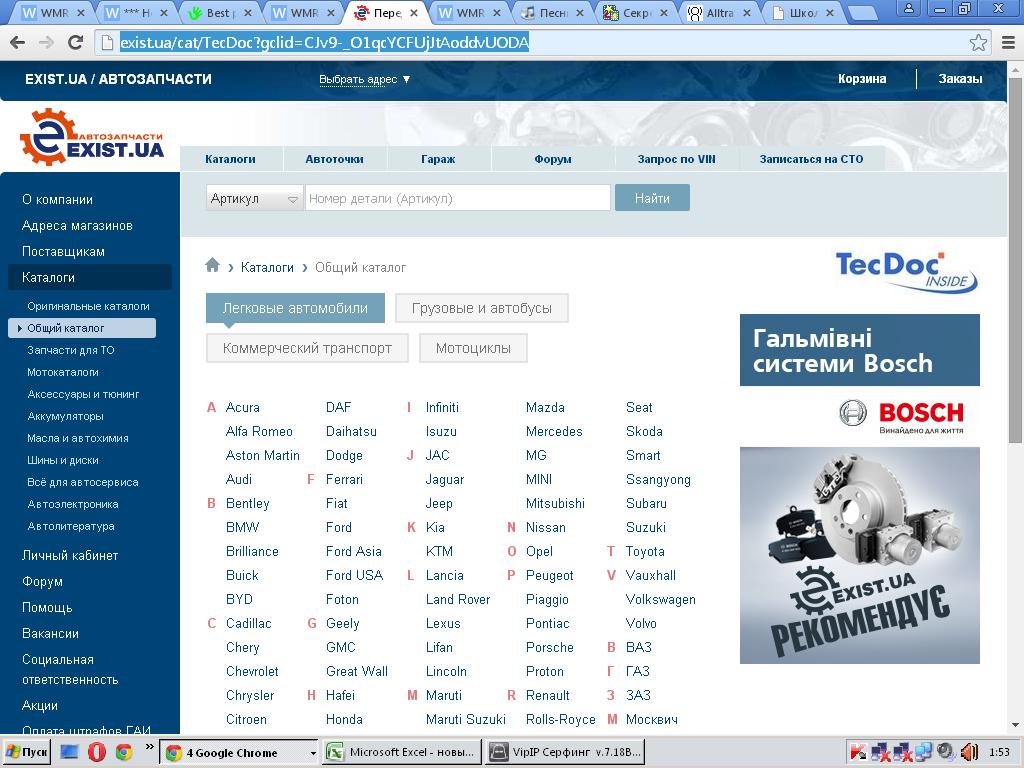Image resolution: width=1024 pixels, height=768 pixels.
Task: Click the volume tray icon
Action: point(969,752)
